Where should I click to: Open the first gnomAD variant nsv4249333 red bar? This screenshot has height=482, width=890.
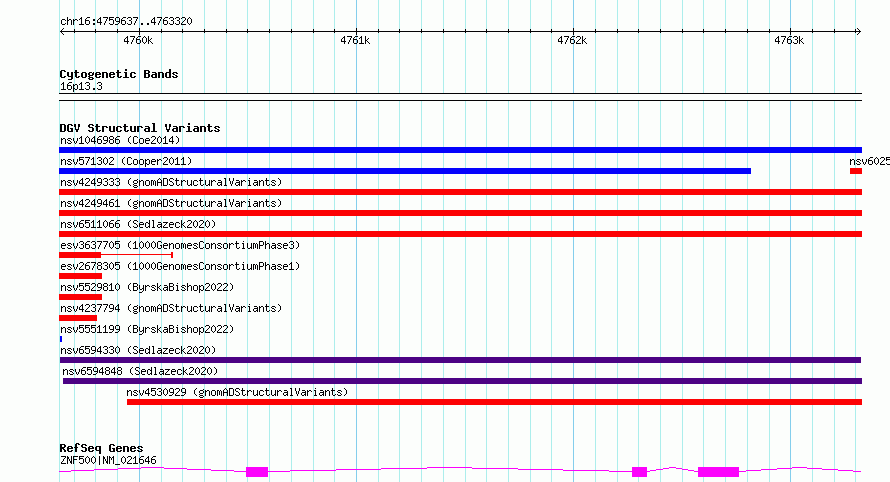tap(460, 192)
